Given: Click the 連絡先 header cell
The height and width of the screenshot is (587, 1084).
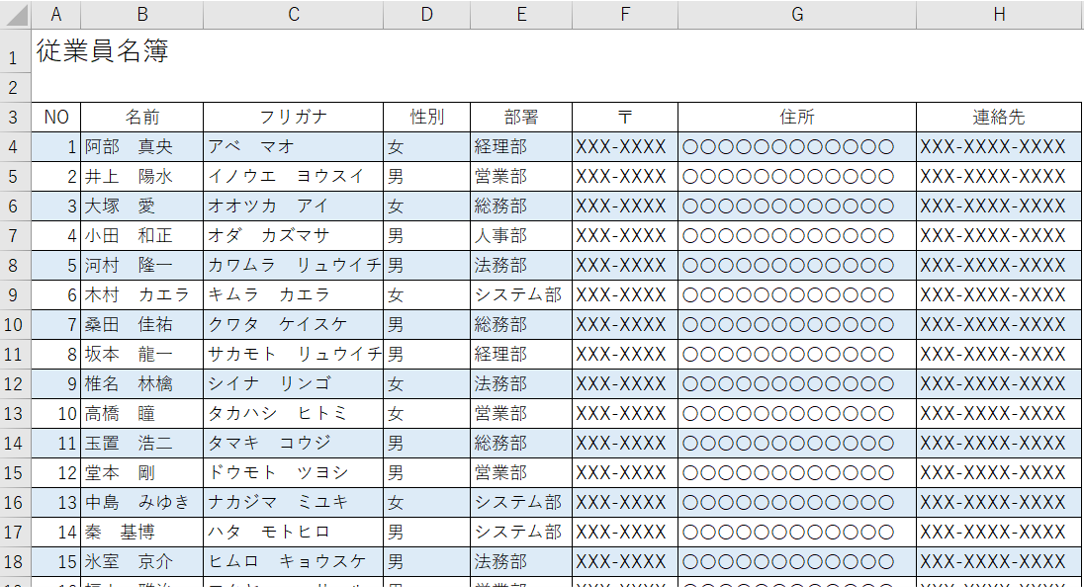Looking at the screenshot, I should (999, 117).
